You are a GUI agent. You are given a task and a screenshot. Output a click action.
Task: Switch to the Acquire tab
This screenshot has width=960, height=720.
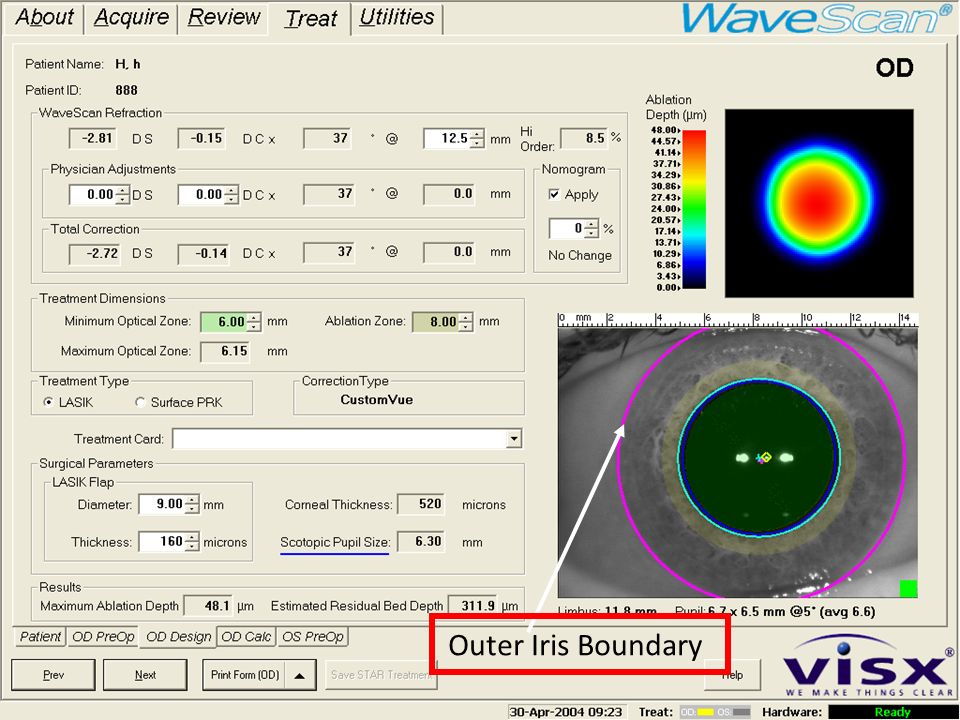point(131,17)
